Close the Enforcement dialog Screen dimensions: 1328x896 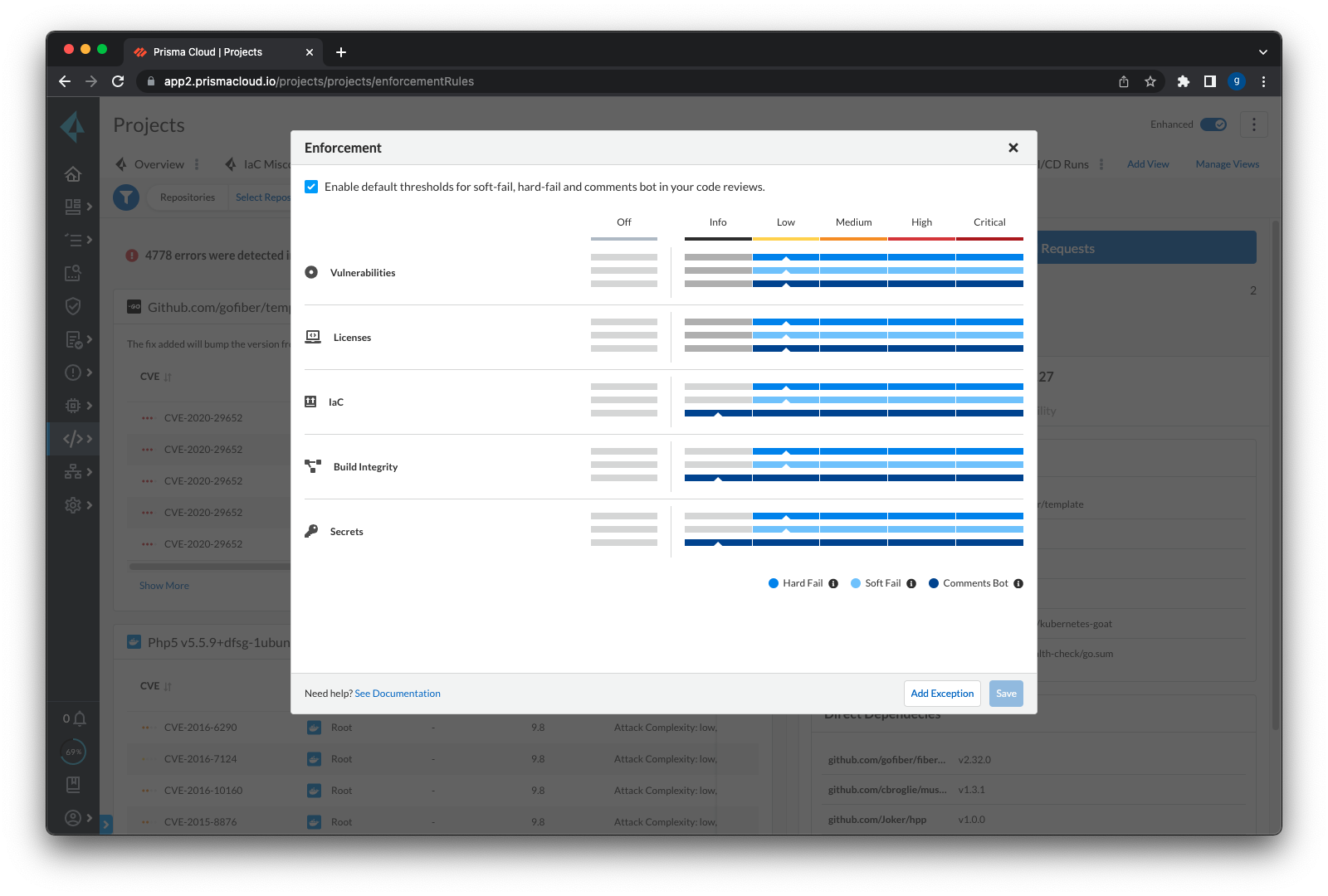[1013, 148]
